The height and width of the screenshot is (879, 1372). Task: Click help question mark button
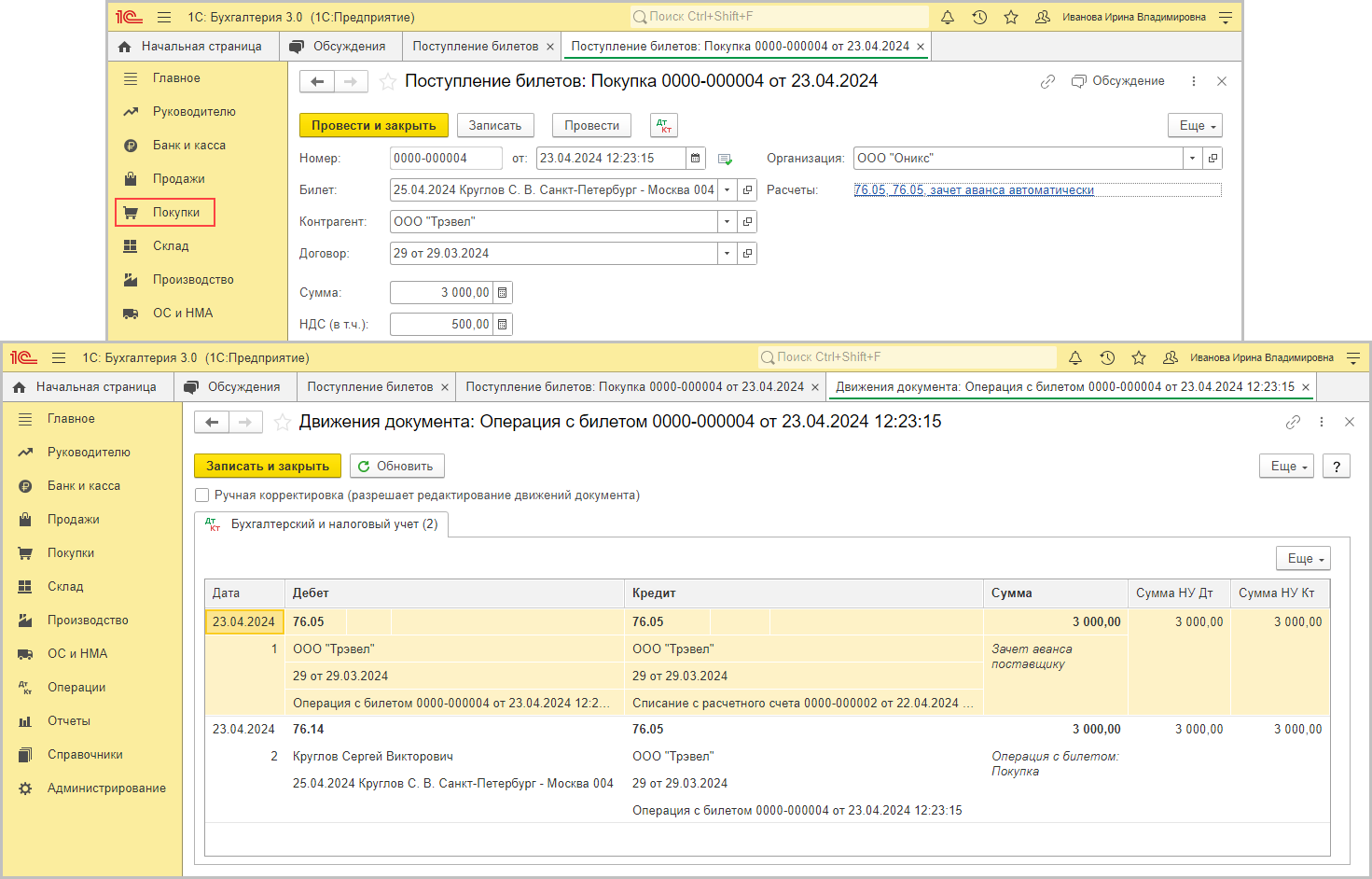point(1337,467)
